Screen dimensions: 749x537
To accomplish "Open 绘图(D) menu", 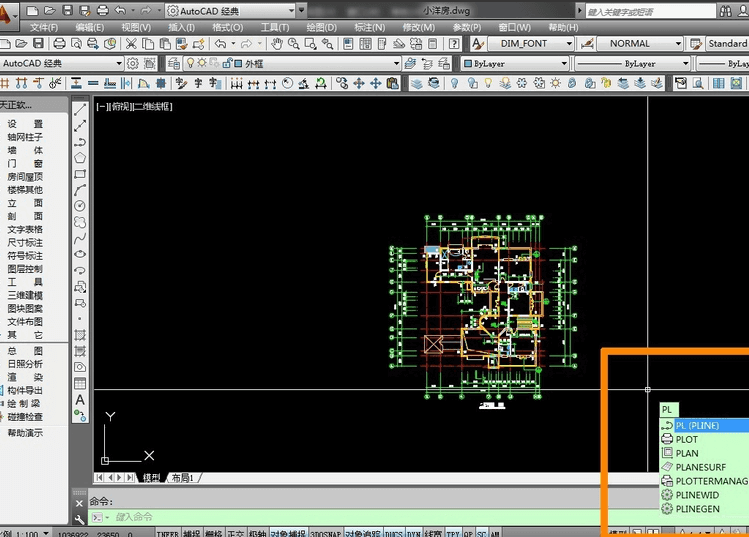I will coord(321,28).
